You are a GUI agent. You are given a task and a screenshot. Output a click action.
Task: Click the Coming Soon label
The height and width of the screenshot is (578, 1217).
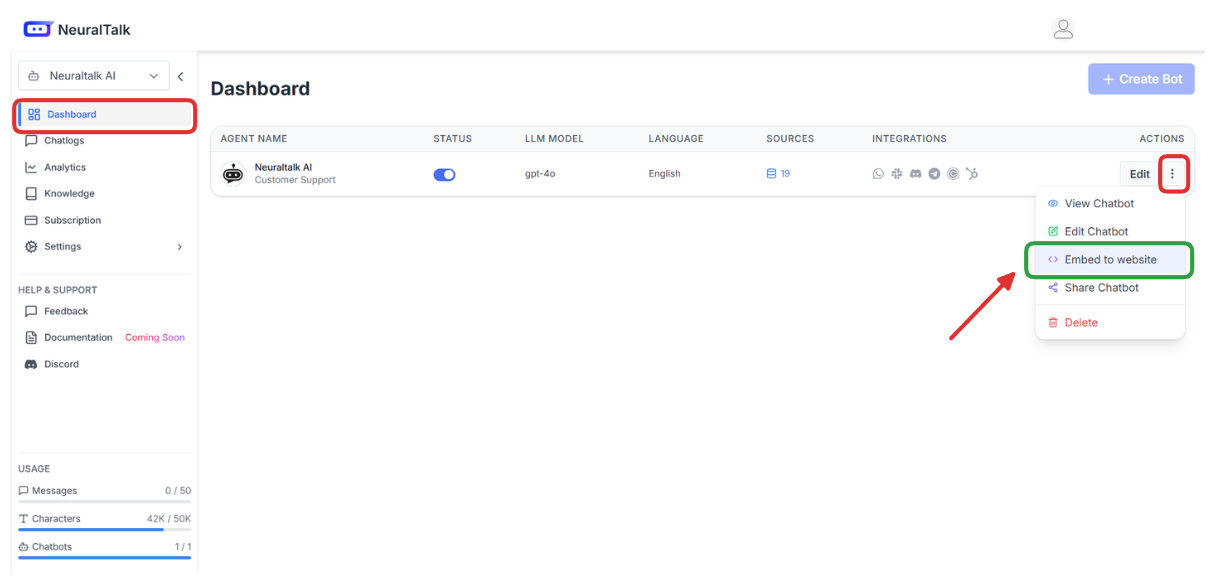click(x=155, y=338)
